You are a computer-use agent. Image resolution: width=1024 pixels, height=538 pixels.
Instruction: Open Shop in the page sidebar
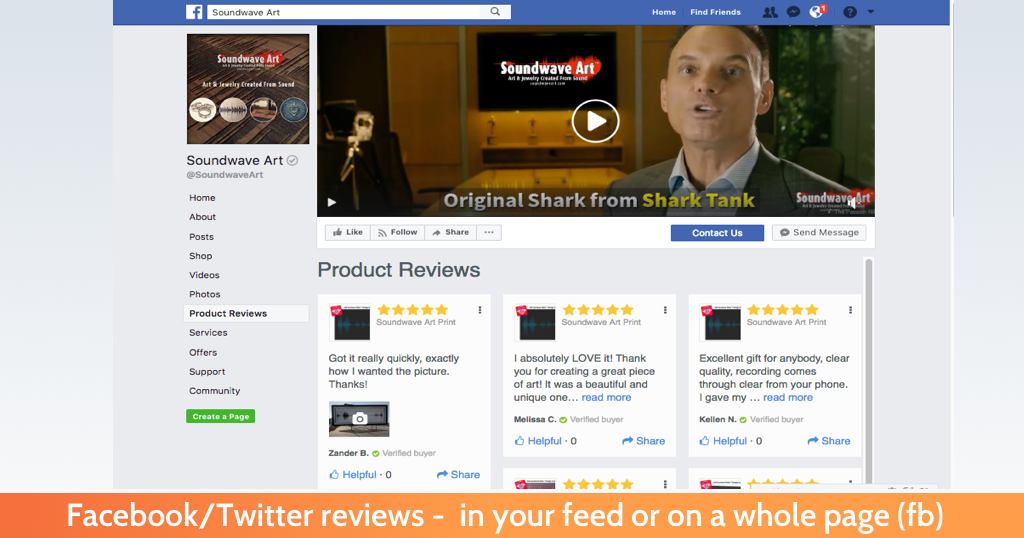(x=200, y=256)
